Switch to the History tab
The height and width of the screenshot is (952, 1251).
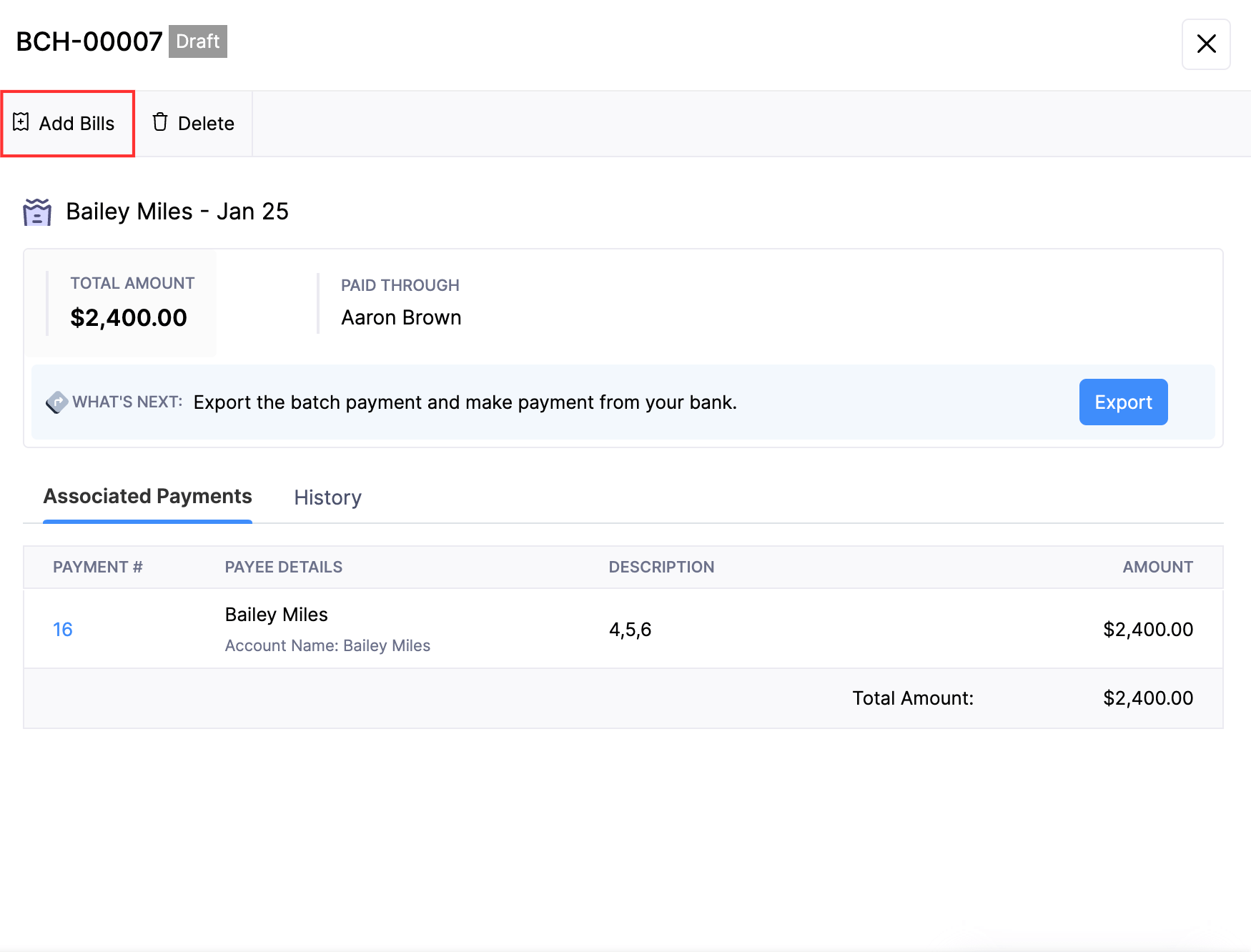coord(327,497)
